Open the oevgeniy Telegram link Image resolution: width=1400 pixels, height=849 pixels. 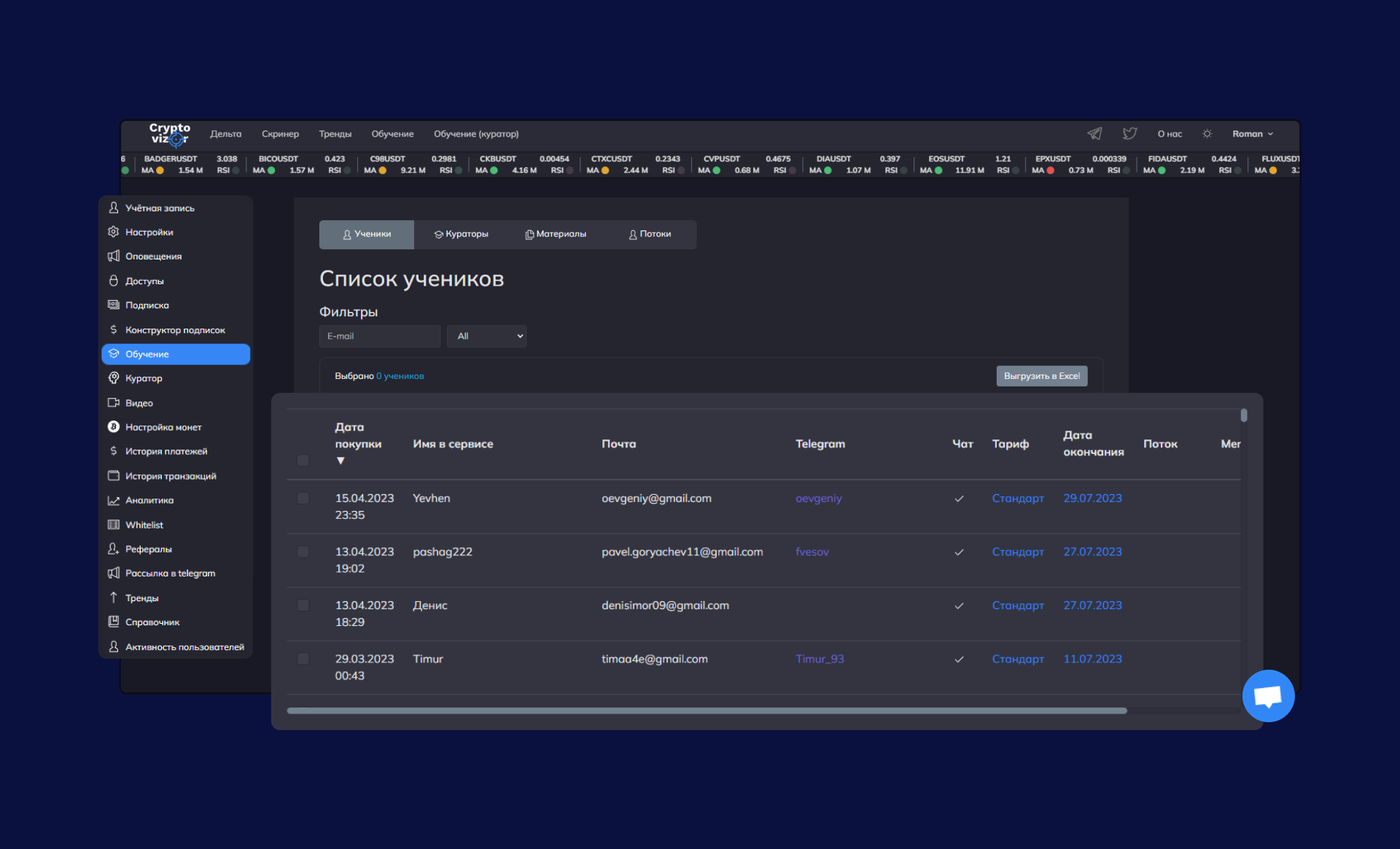point(818,498)
